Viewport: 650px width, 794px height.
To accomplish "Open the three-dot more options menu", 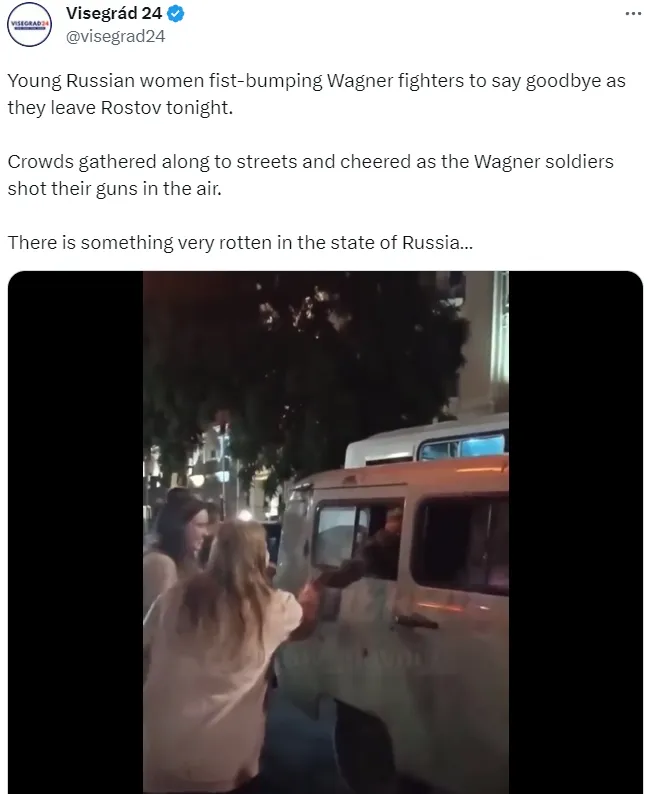I will [633, 14].
